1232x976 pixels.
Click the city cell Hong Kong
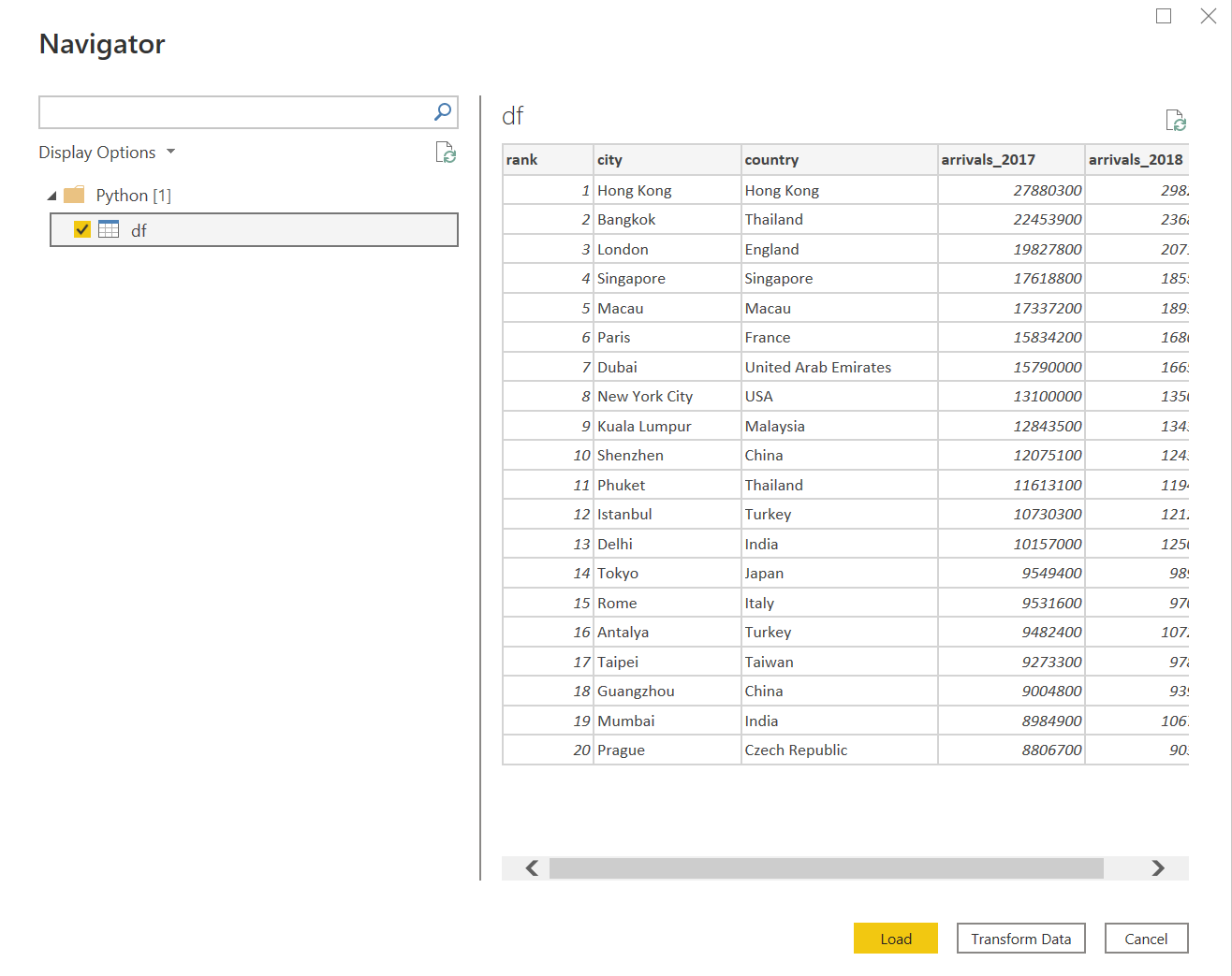tap(667, 190)
